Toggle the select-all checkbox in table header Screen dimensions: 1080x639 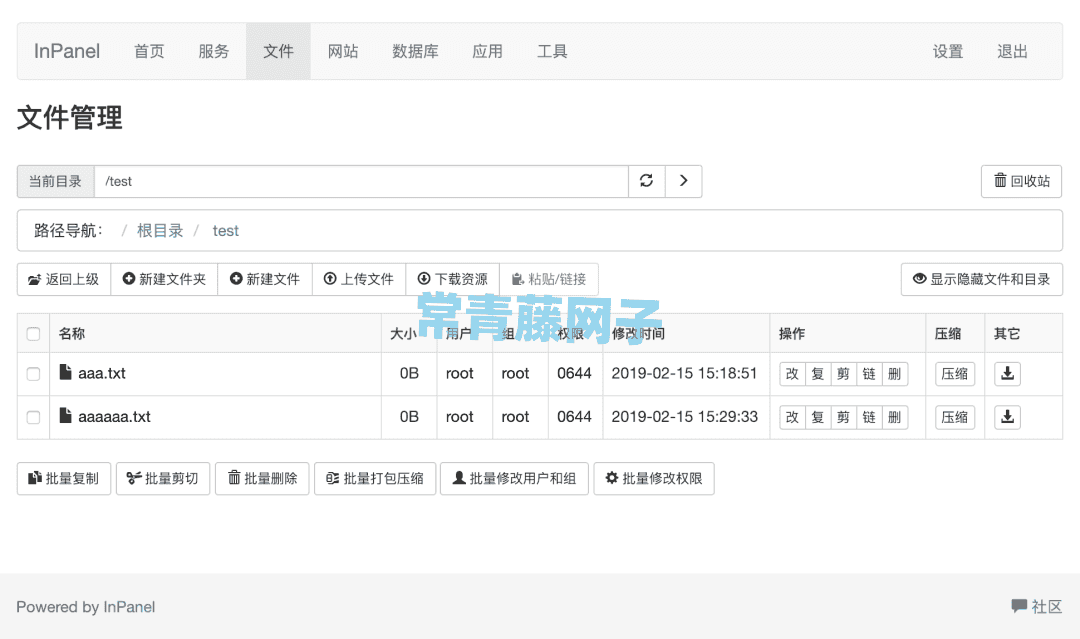tap(33, 333)
